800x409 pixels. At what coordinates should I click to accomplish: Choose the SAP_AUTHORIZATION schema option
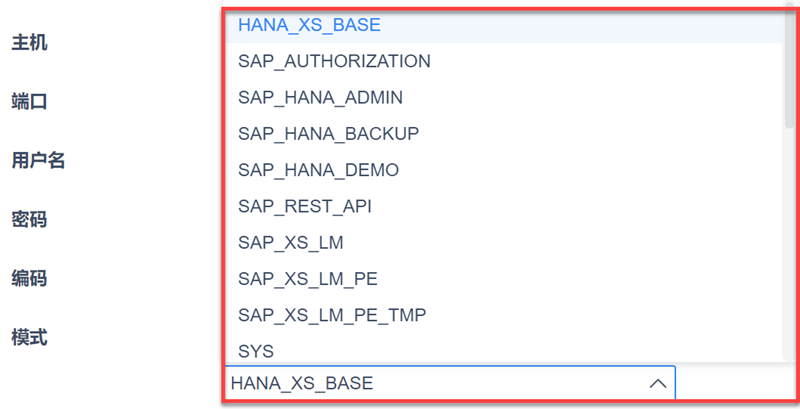(x=334, y=61)
